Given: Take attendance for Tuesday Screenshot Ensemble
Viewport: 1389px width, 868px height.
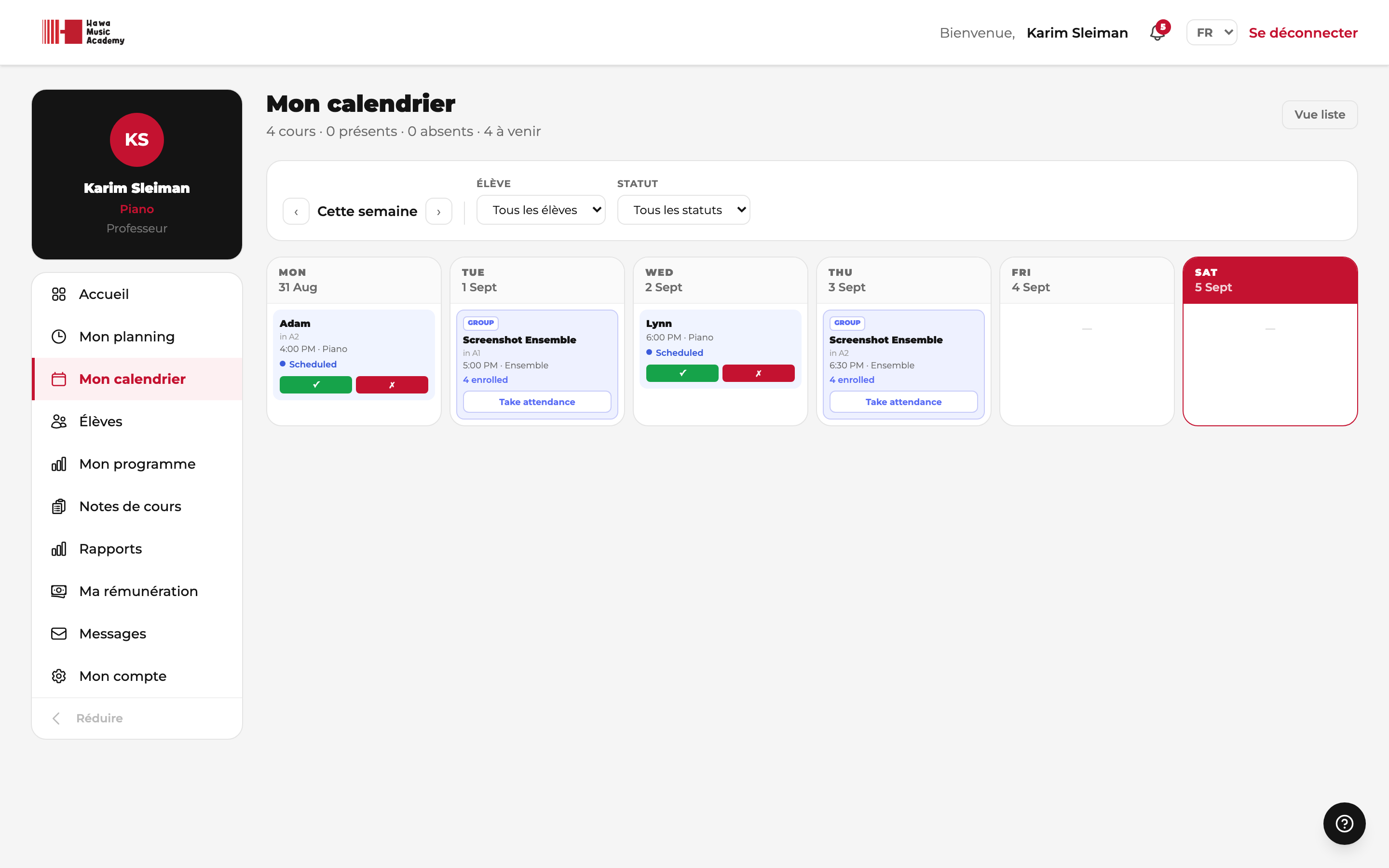Looking at the screenshot, I should click(537, 402).
